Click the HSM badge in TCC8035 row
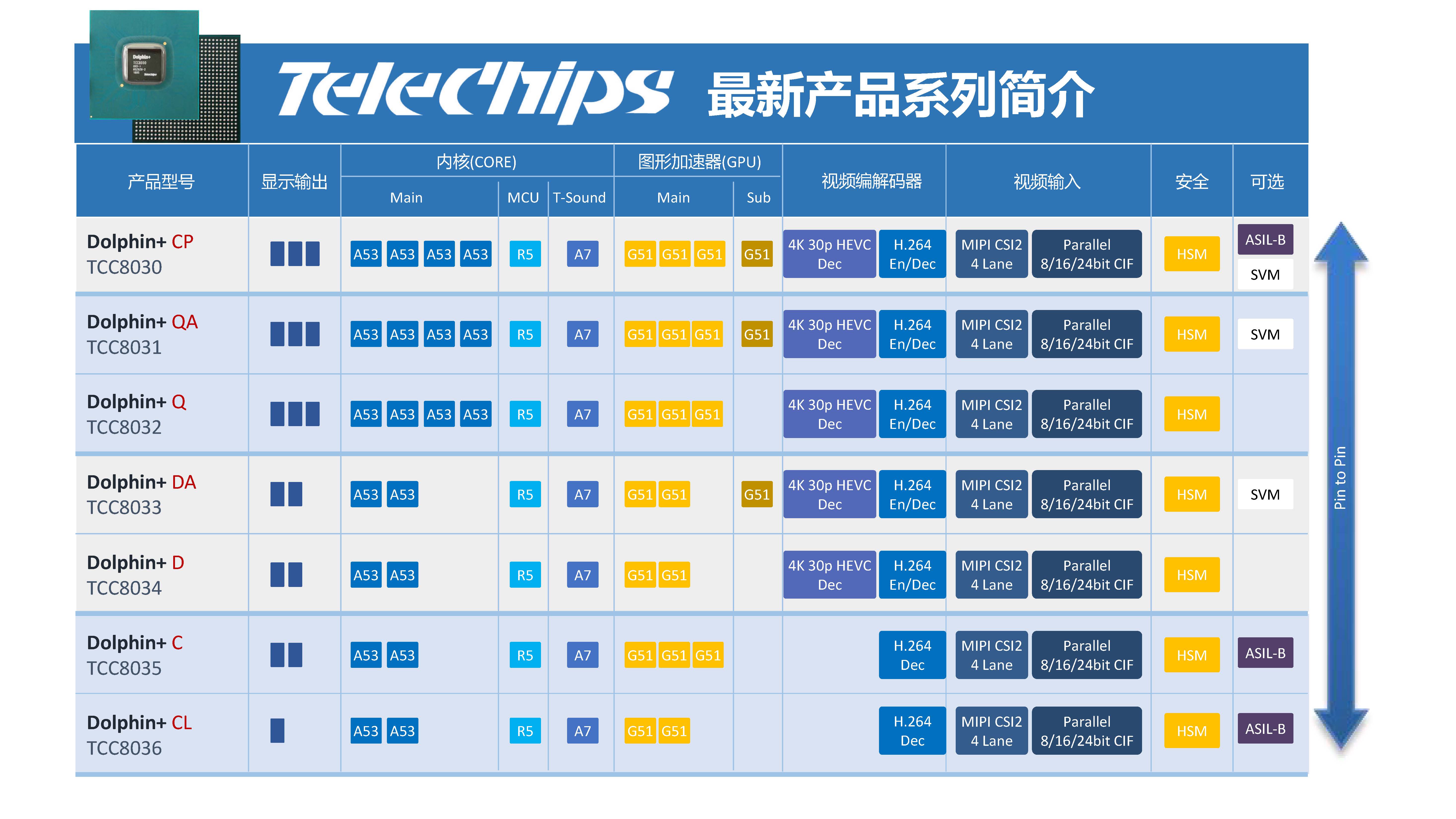The image size is (1456, 819). coord(1191,655)
